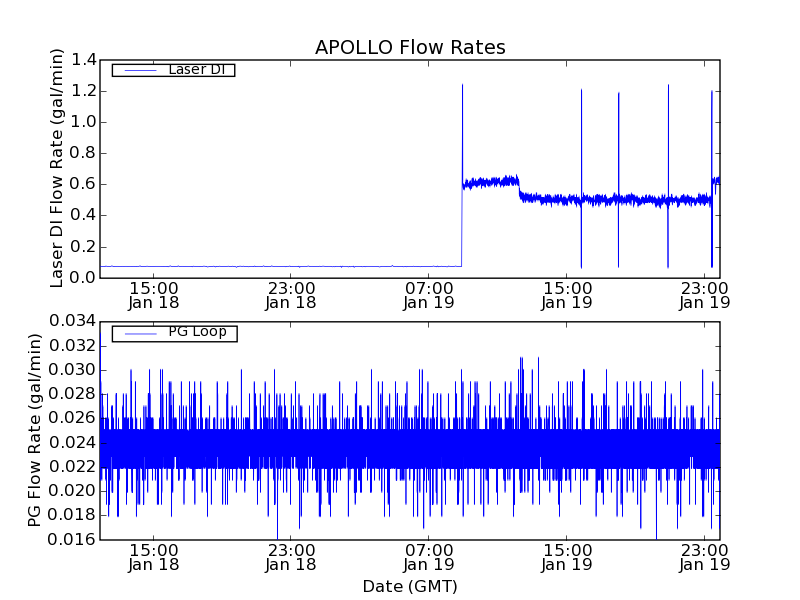Click the PG Flow Rate axis label
Image resolution: width=800 pixels, height=600 pixels.
point(34,430)
